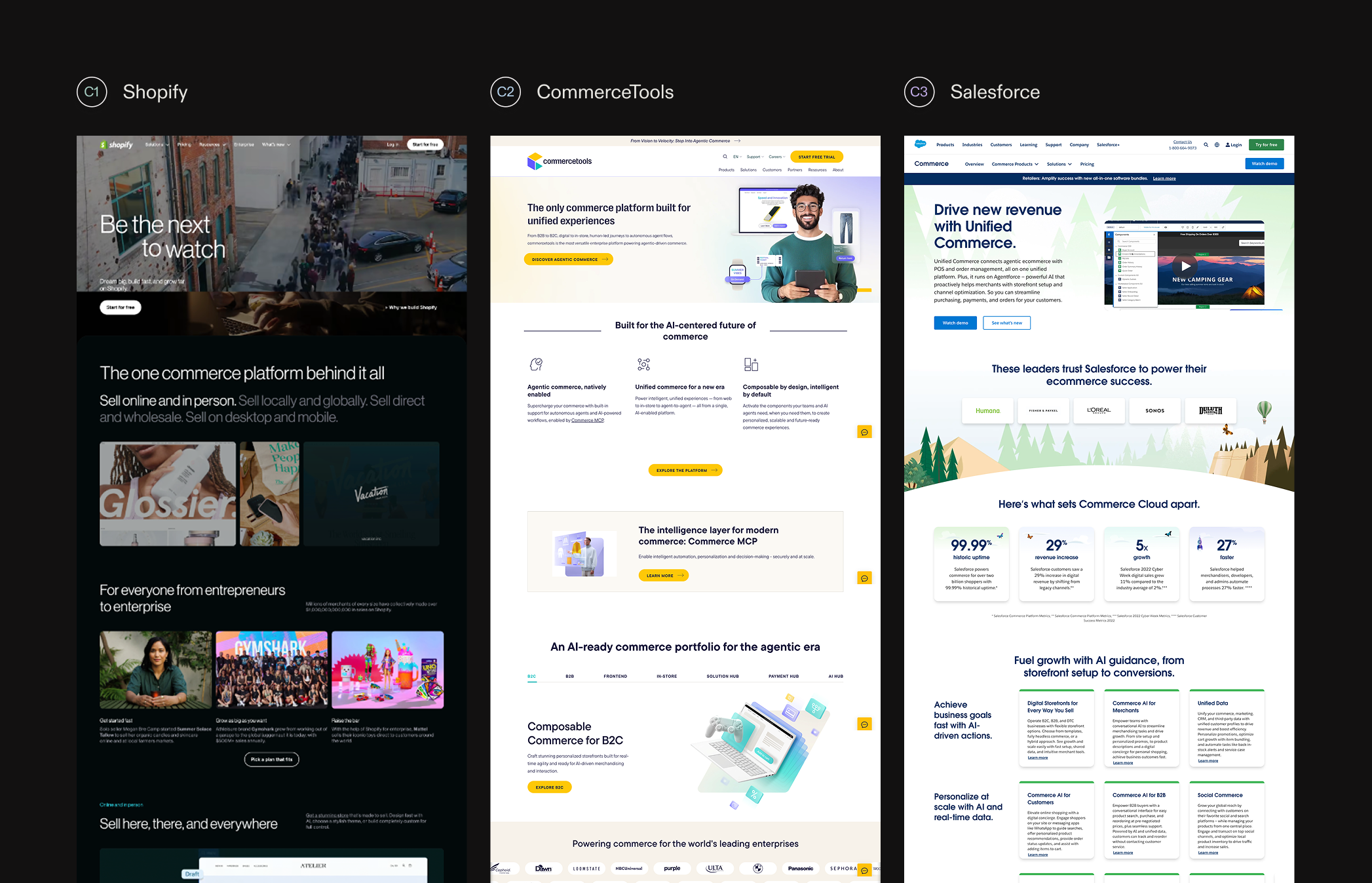Click the Ulta enterprise logo
The height and width of the screenshot is (883, 1372).
pyautogui.click(x=714, y=869)
